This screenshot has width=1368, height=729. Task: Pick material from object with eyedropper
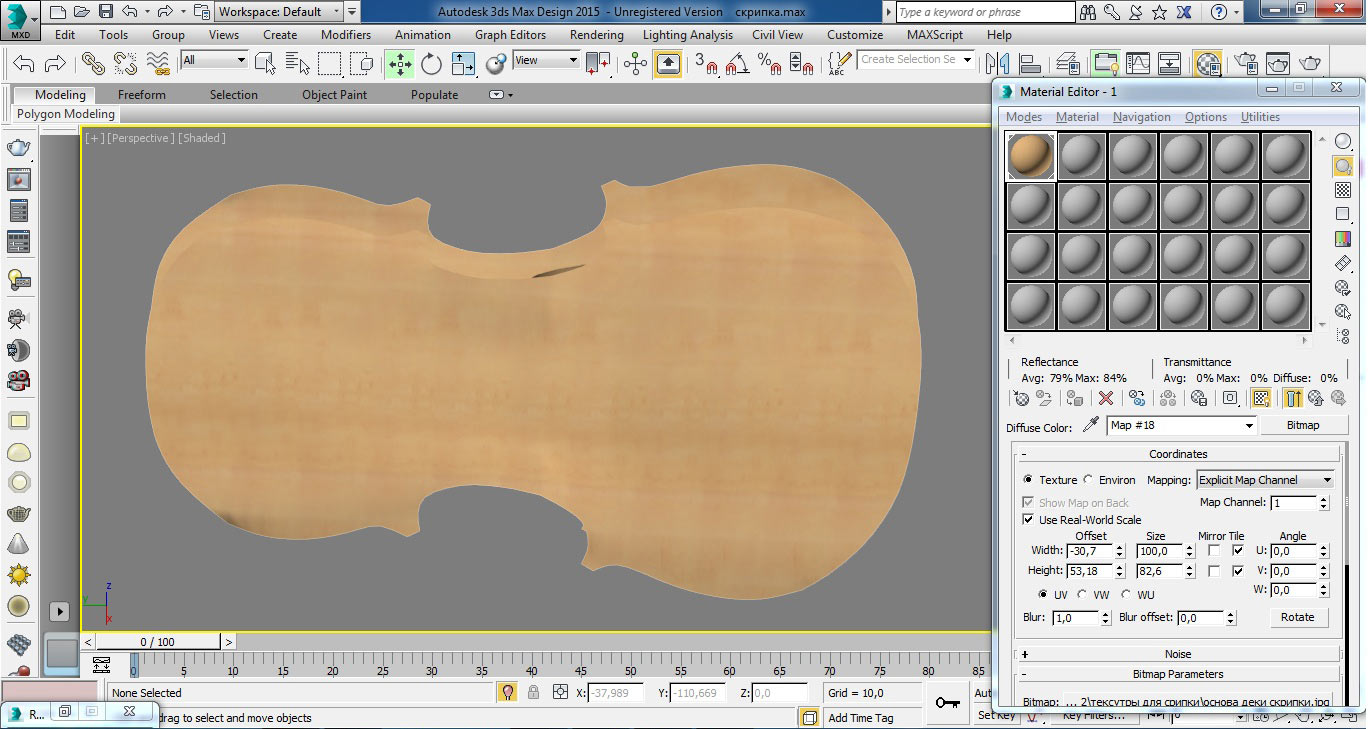1090,425
